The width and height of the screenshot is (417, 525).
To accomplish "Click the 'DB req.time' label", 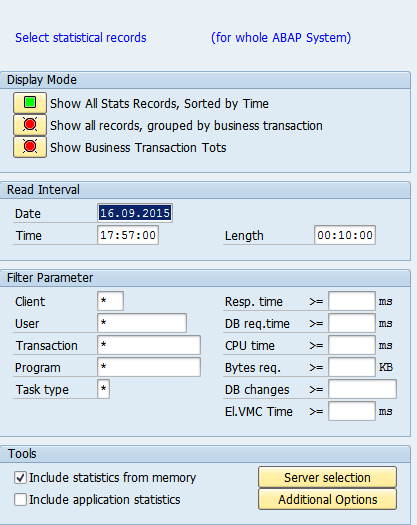I will (257, 324).
